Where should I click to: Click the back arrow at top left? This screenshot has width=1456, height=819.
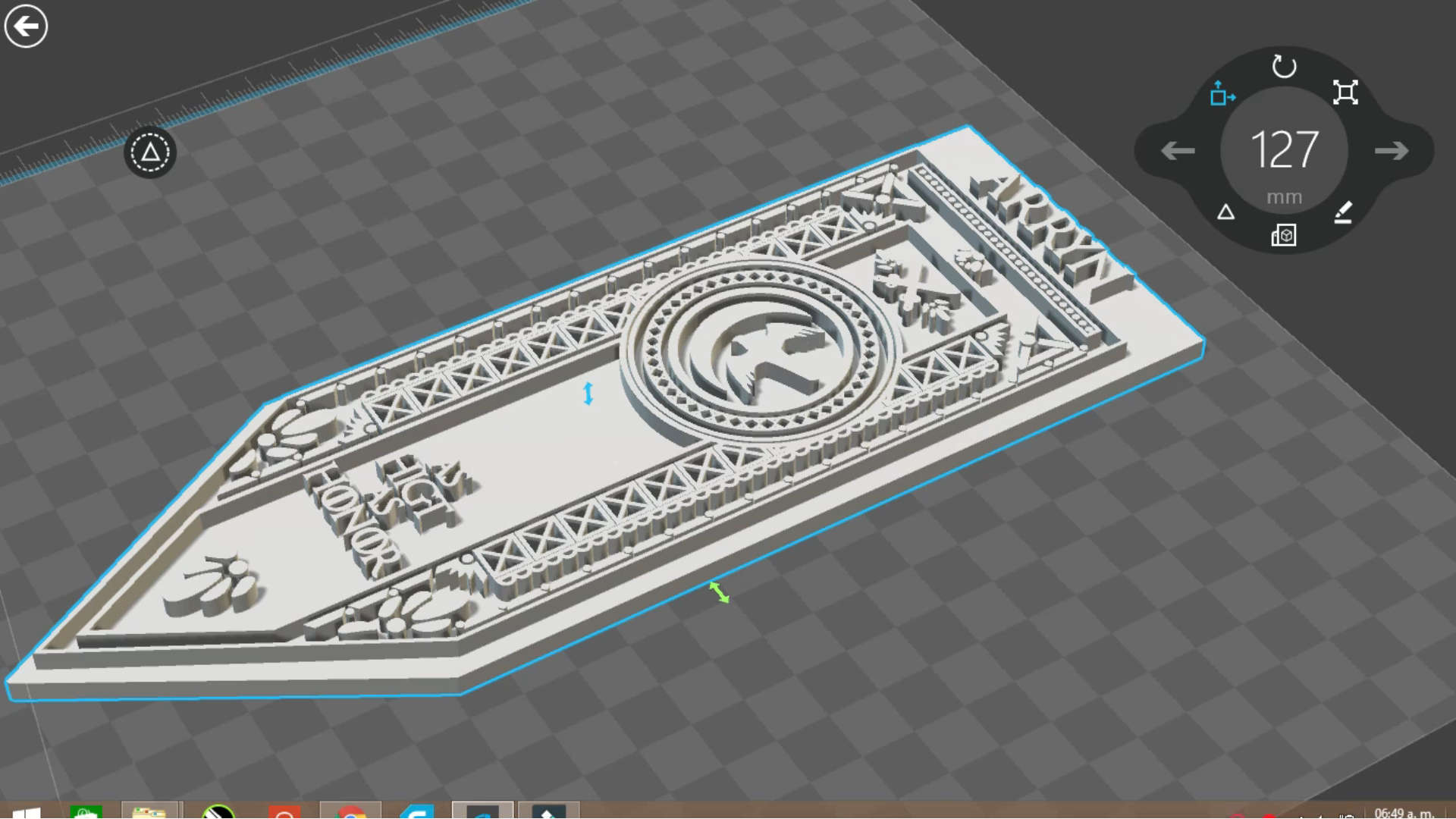point(25,25)
